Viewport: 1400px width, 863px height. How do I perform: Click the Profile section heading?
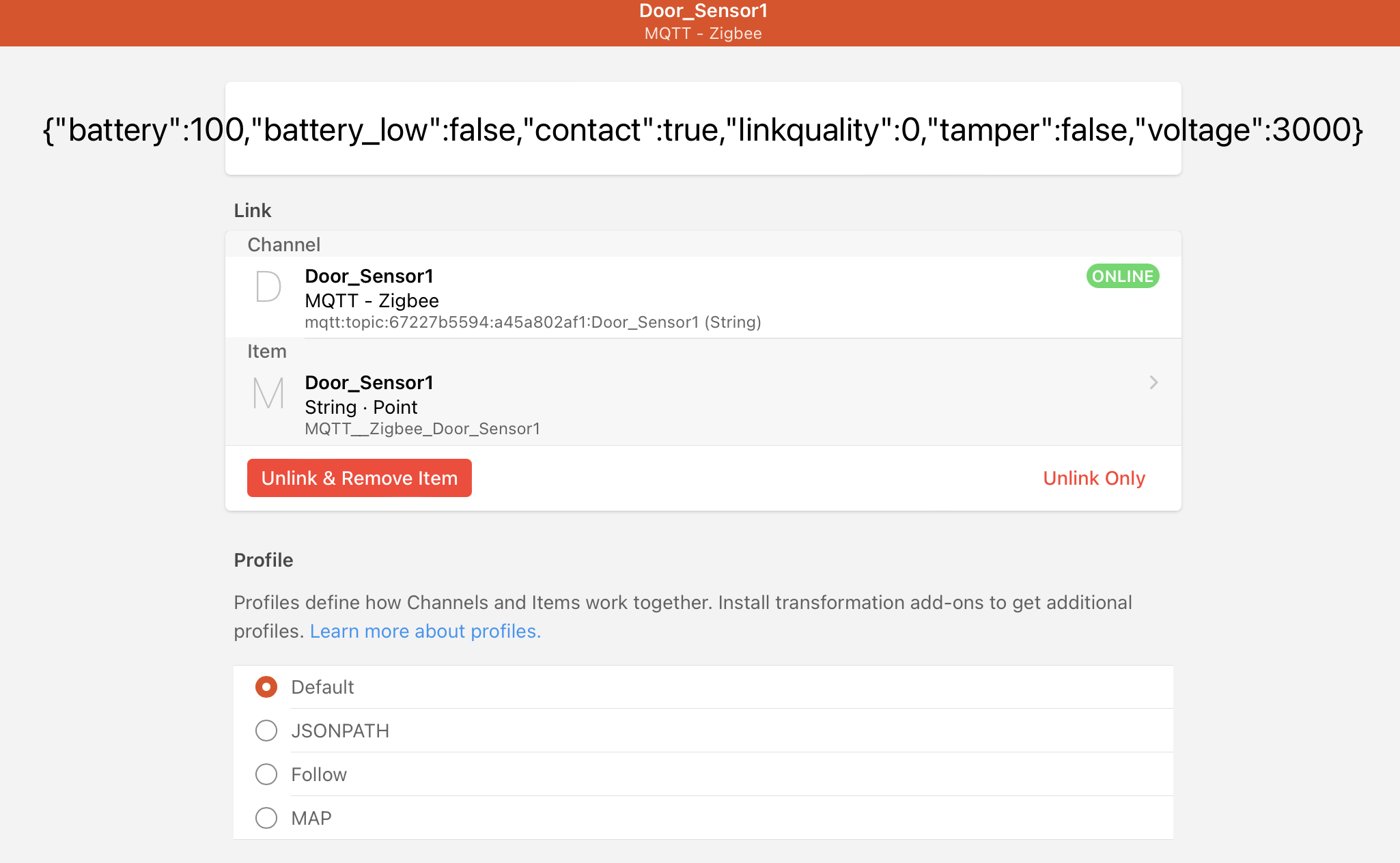263,560
